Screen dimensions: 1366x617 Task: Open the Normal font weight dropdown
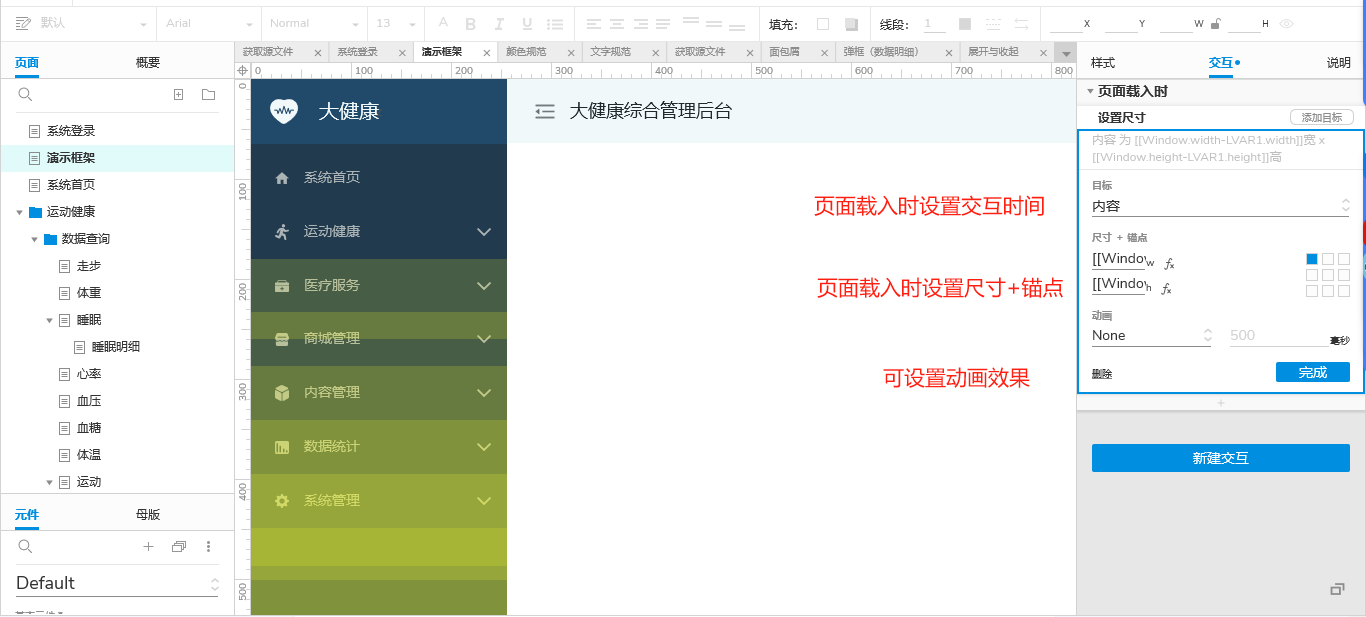tap(314, 23)
